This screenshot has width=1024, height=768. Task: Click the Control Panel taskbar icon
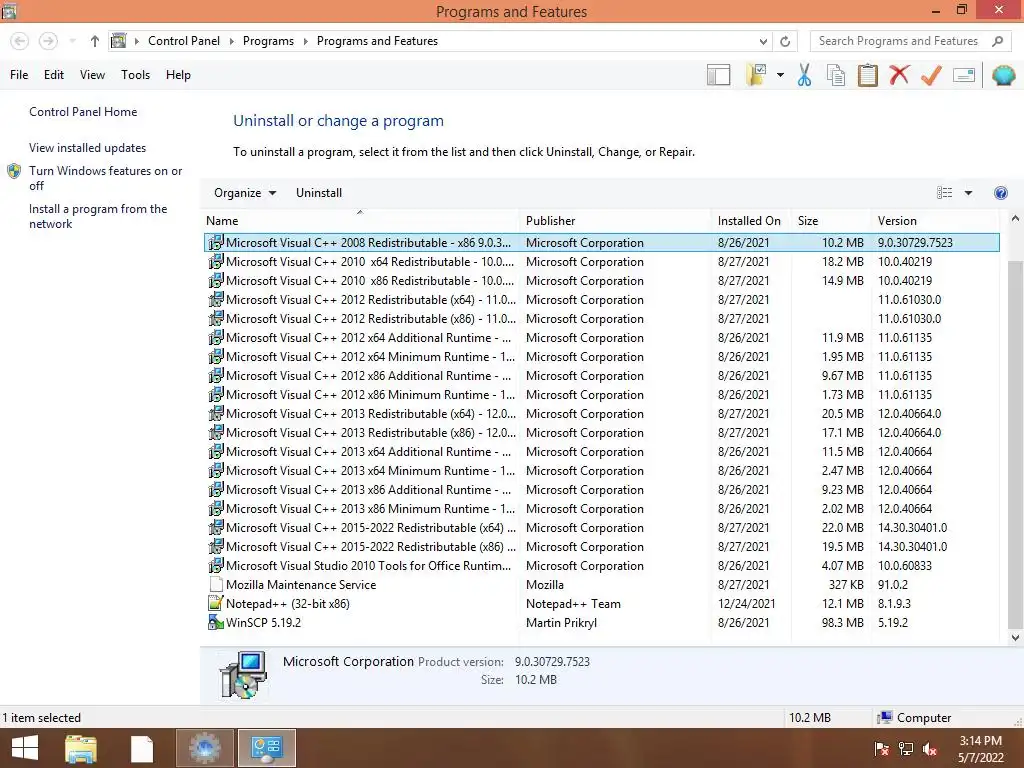(x=266, y=748)
